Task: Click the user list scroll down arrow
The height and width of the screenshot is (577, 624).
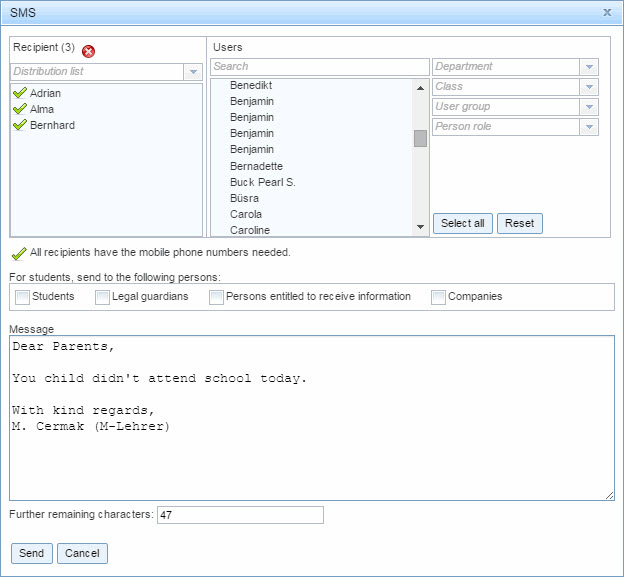Action: [420, 226]
